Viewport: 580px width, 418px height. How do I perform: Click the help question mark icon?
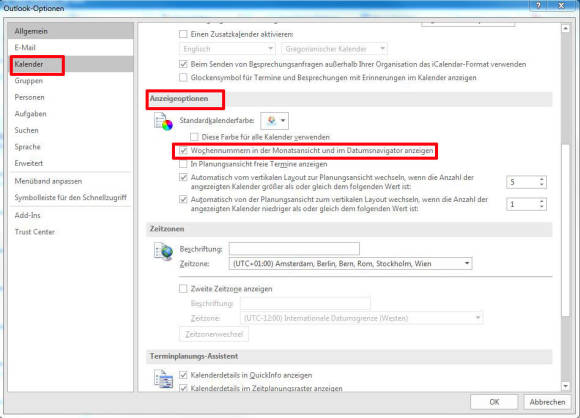(538, 5)
